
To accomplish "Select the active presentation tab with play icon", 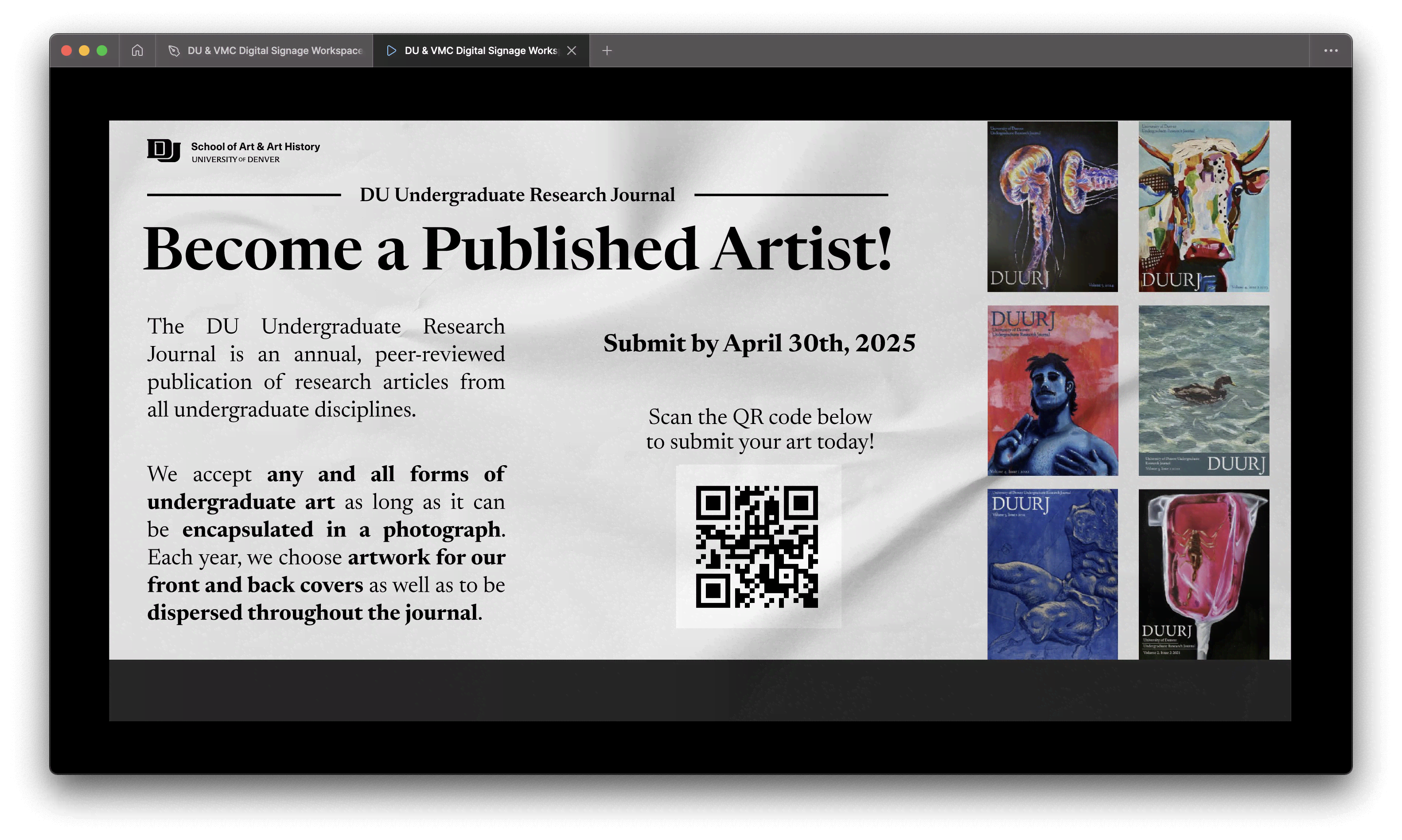I will pyautogui.click(x=480, y=51).
